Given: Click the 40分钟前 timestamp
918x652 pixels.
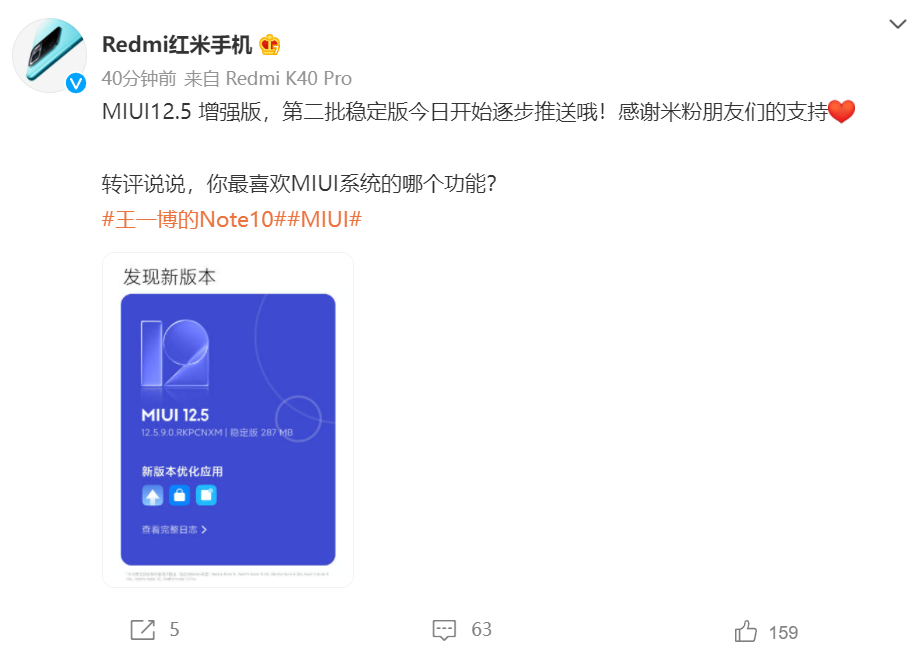Looking at the screenshot, I should click(139, 78).
